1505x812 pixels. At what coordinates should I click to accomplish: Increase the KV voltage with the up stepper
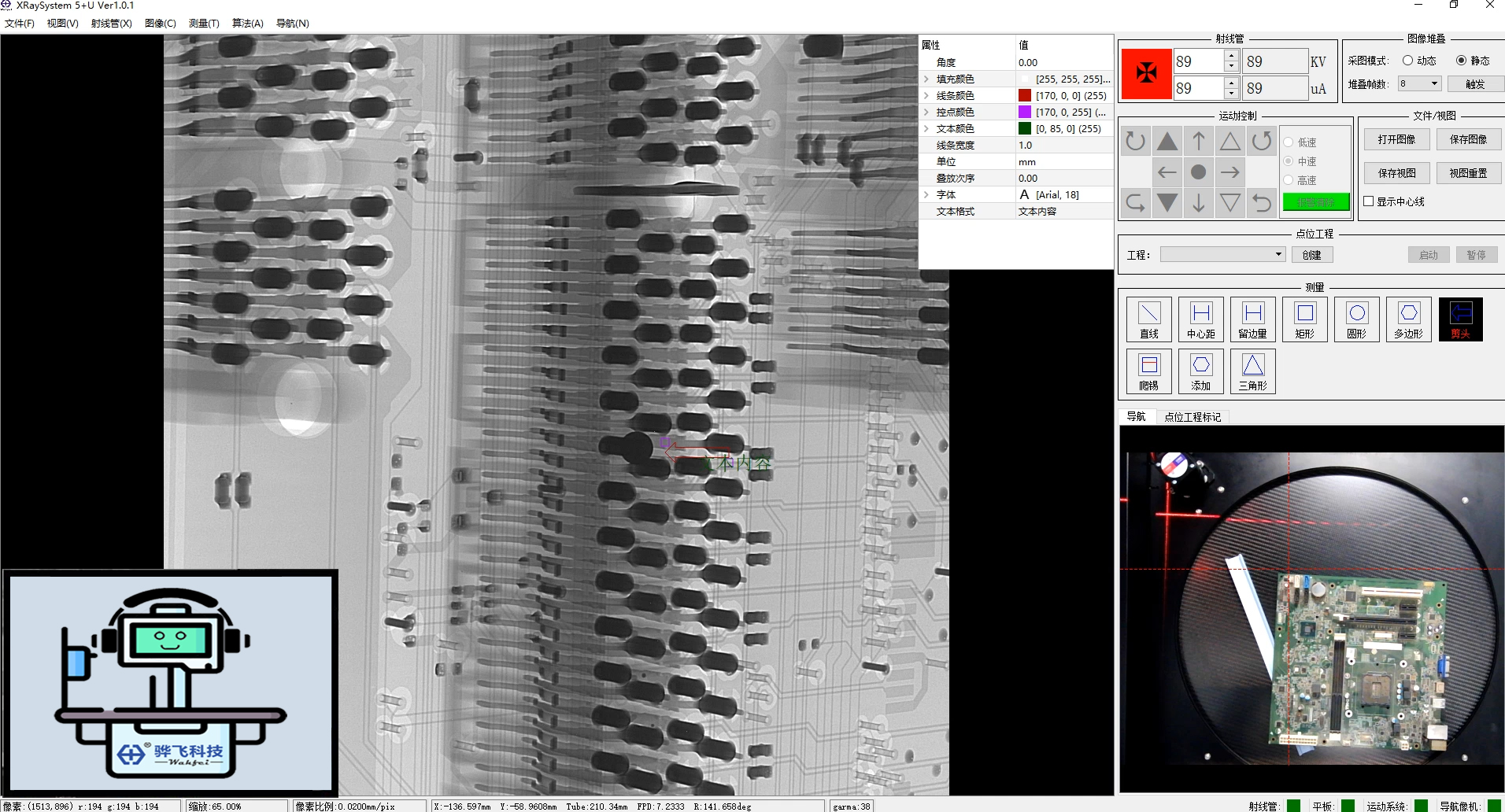(1232, 55)
